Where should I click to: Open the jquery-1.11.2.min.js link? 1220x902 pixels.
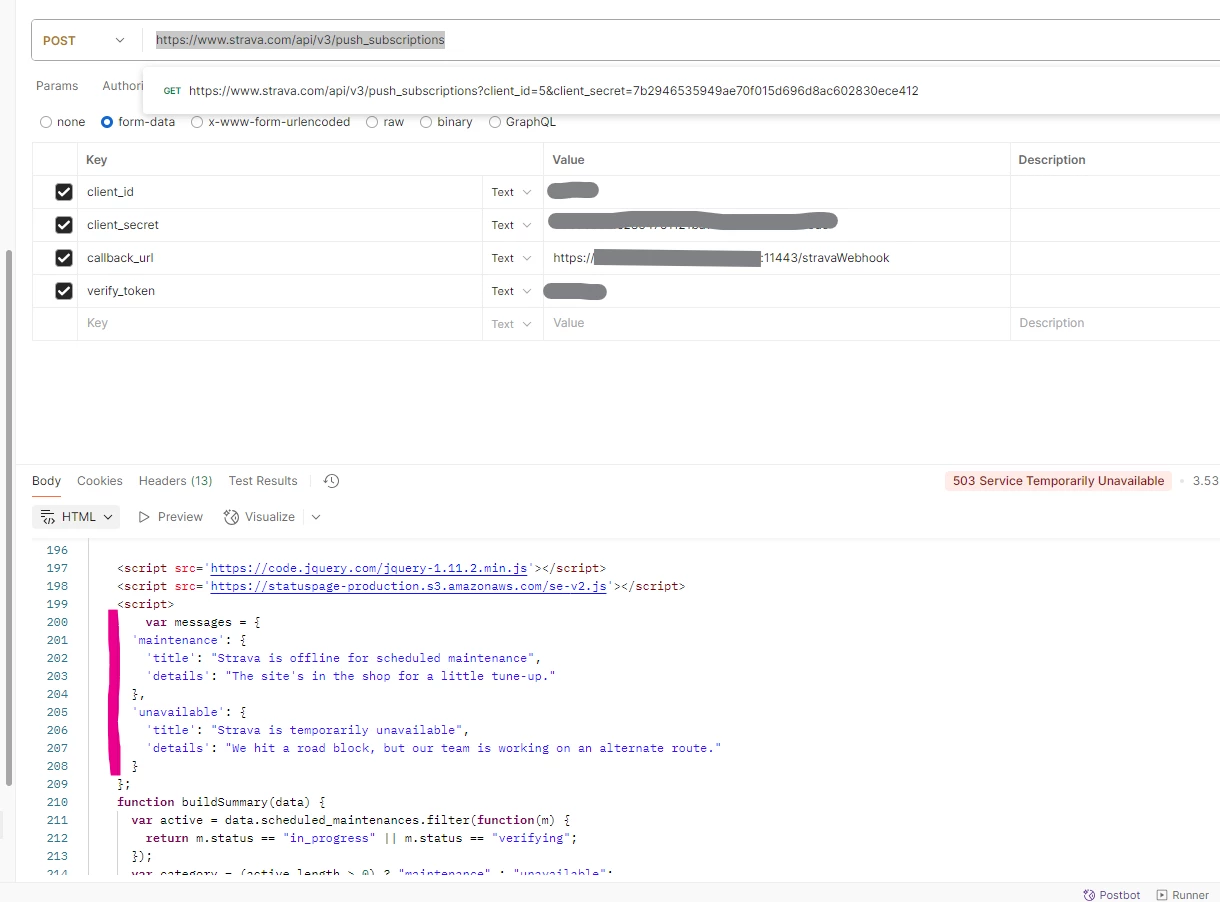click(x=369, y=568)
